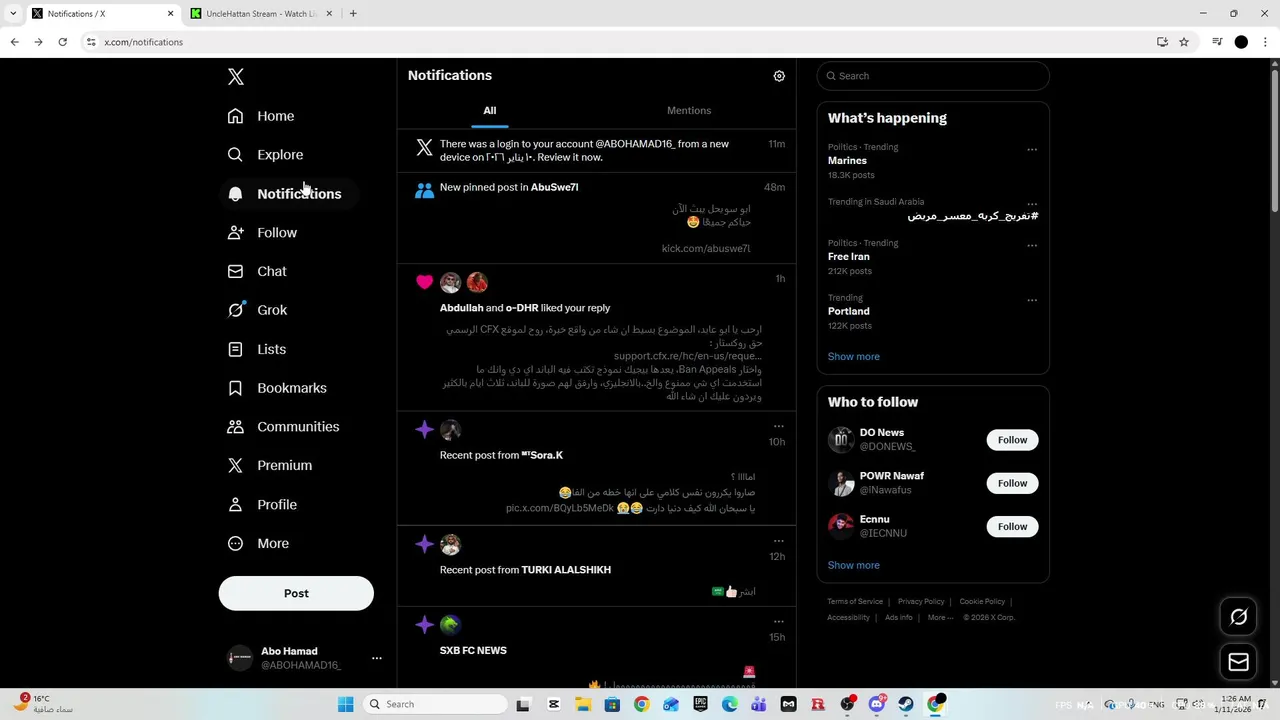The height and width of the screenshot is (720, 1280).
Task: Click the SXB FC NEWS avatar
Action: (451, 625)
